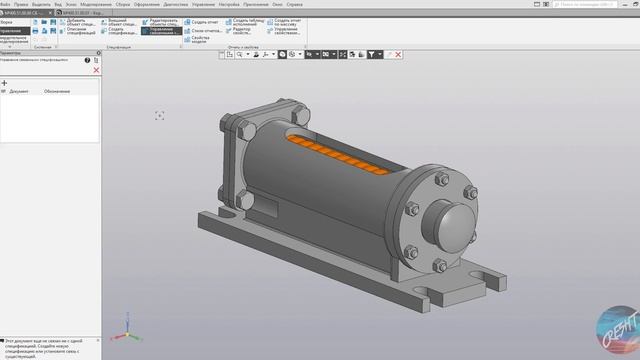Click Описание спецификаций

[78, 31]
